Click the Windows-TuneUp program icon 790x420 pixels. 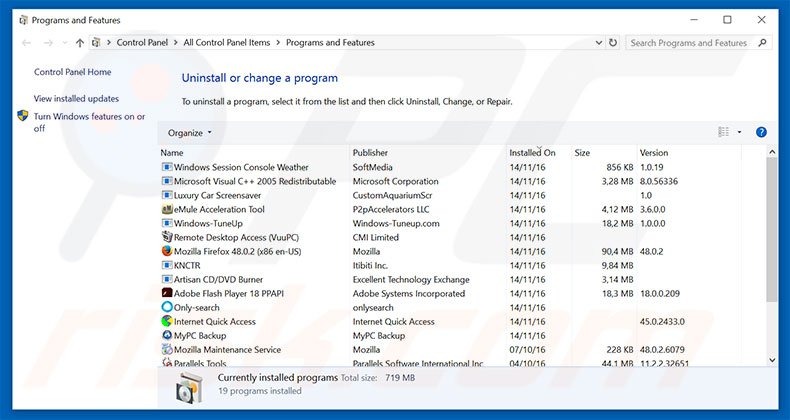click(167, 223)
